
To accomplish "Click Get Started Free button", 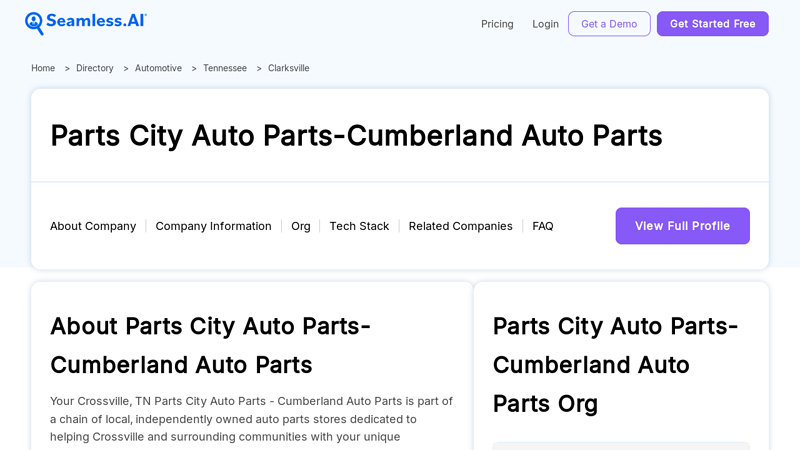I will coord(712,24).
